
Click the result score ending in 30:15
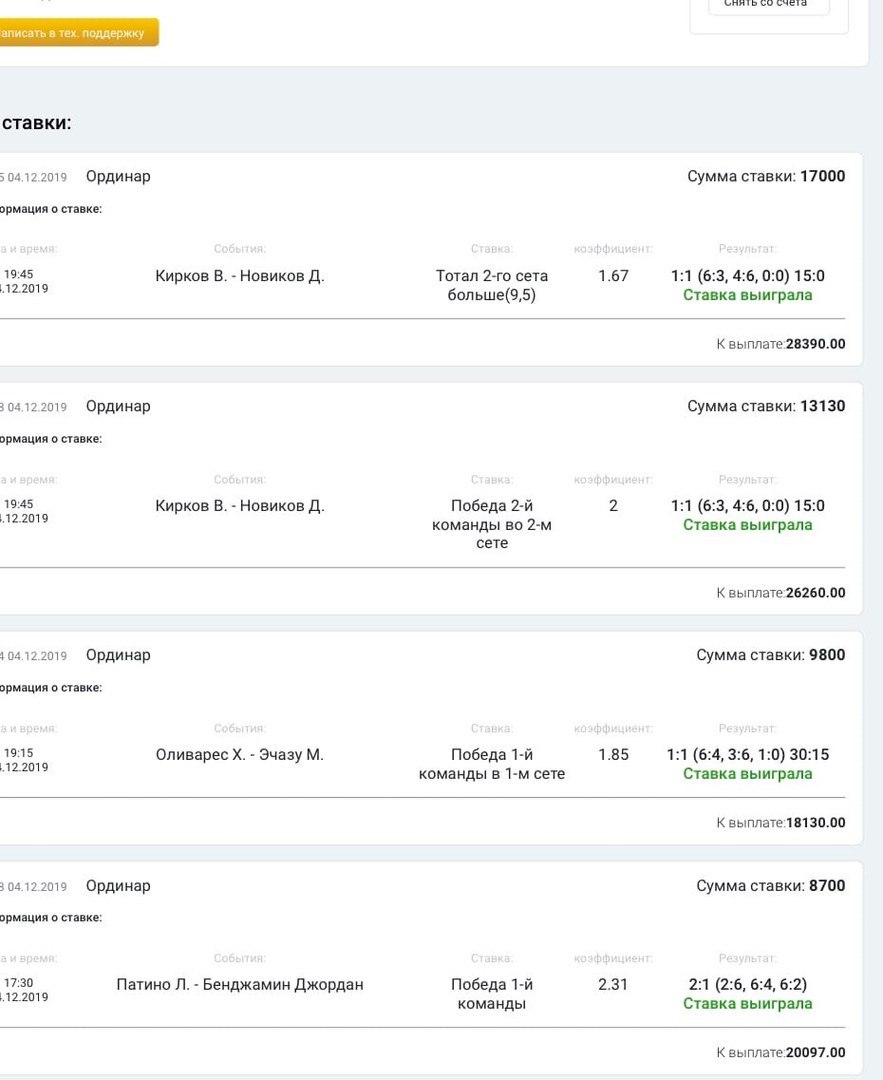click(747, 755)
